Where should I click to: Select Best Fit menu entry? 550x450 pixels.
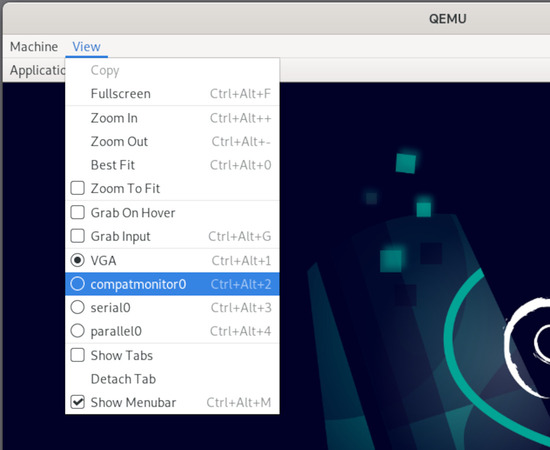[x=172, y=165]
